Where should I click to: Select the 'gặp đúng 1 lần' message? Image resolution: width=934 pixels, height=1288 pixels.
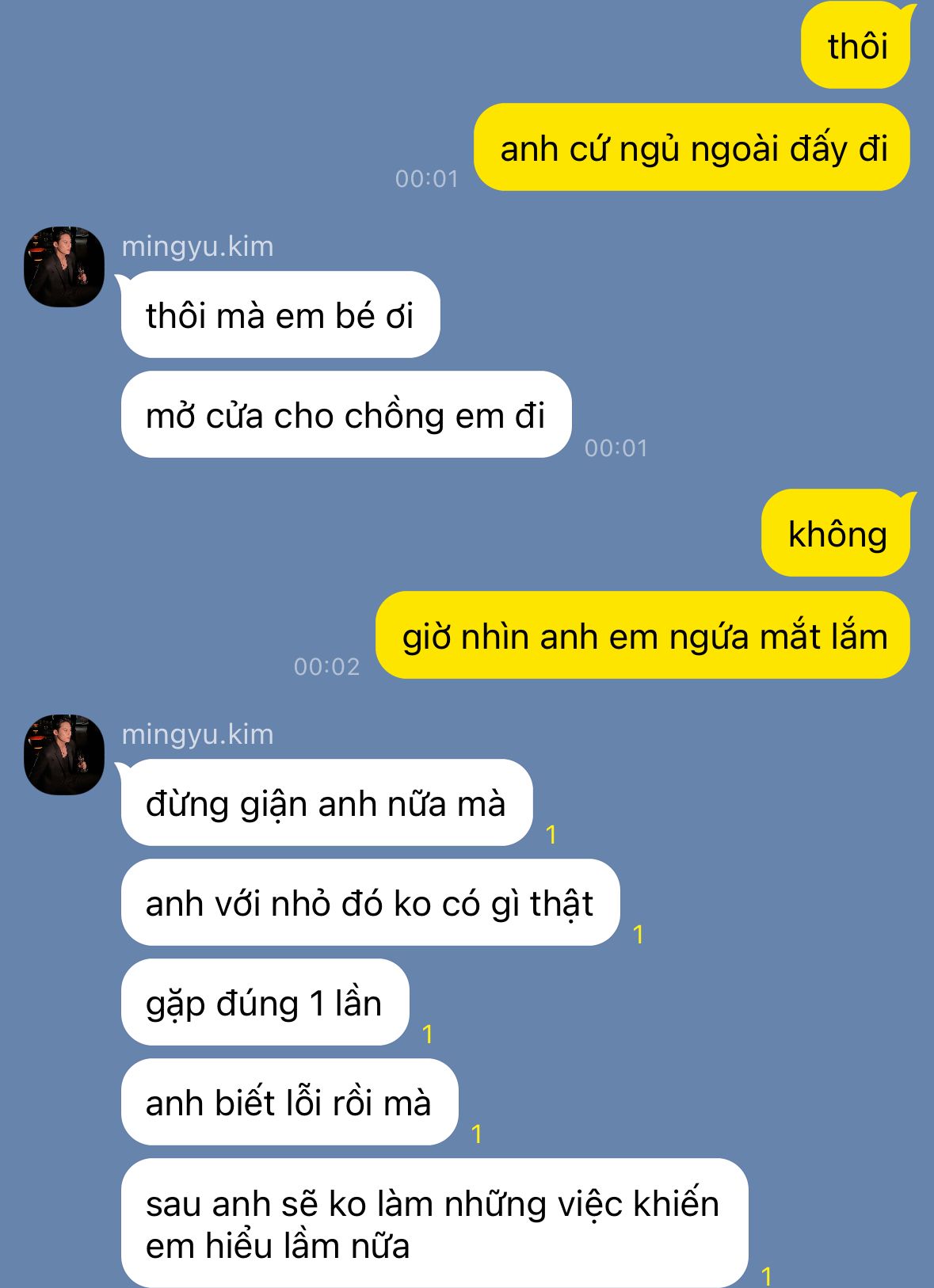tap(265, 1002)
